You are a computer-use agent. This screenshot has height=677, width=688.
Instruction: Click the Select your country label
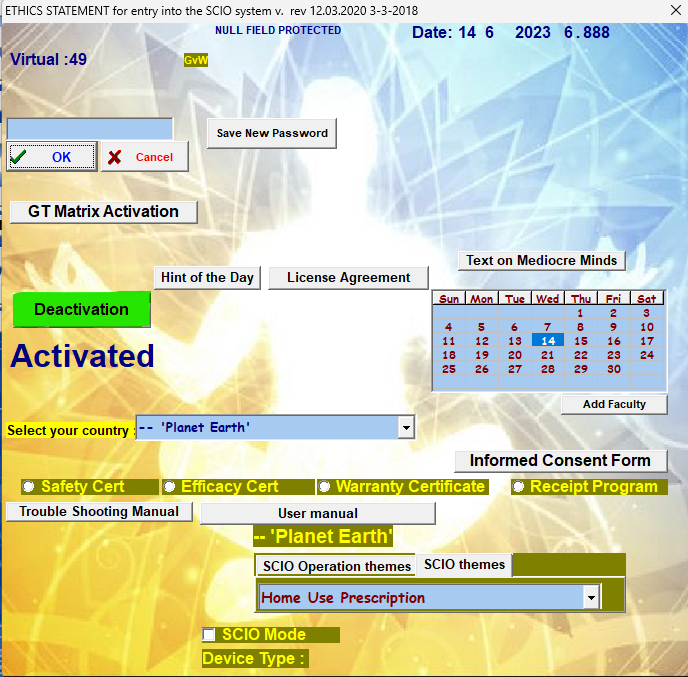tap(70, 430)
